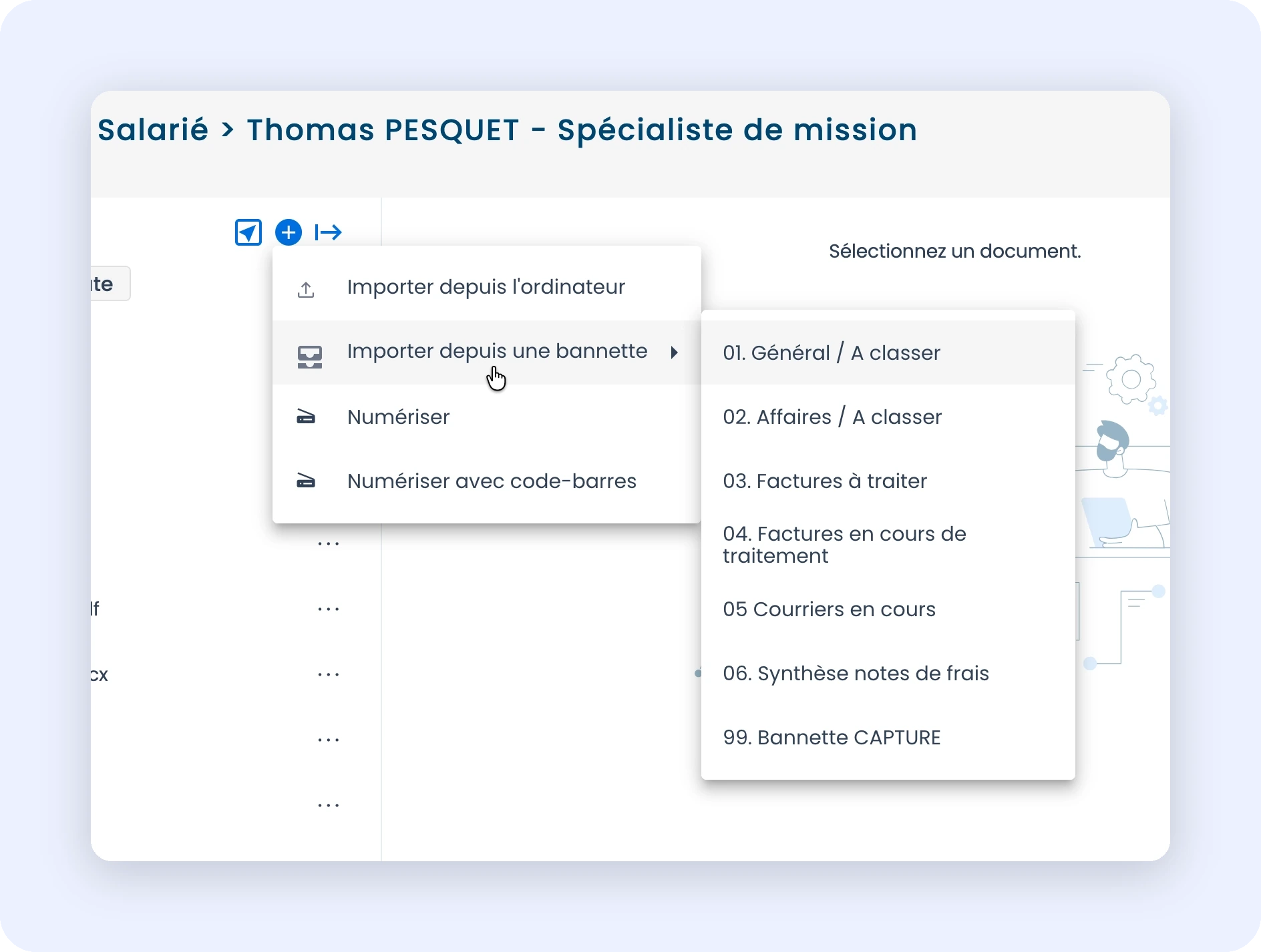The height and width of the screenshot is (952, 1261).
Task: Open the three-dots menu for the 'cx' row
Action: tap(329, 674)
